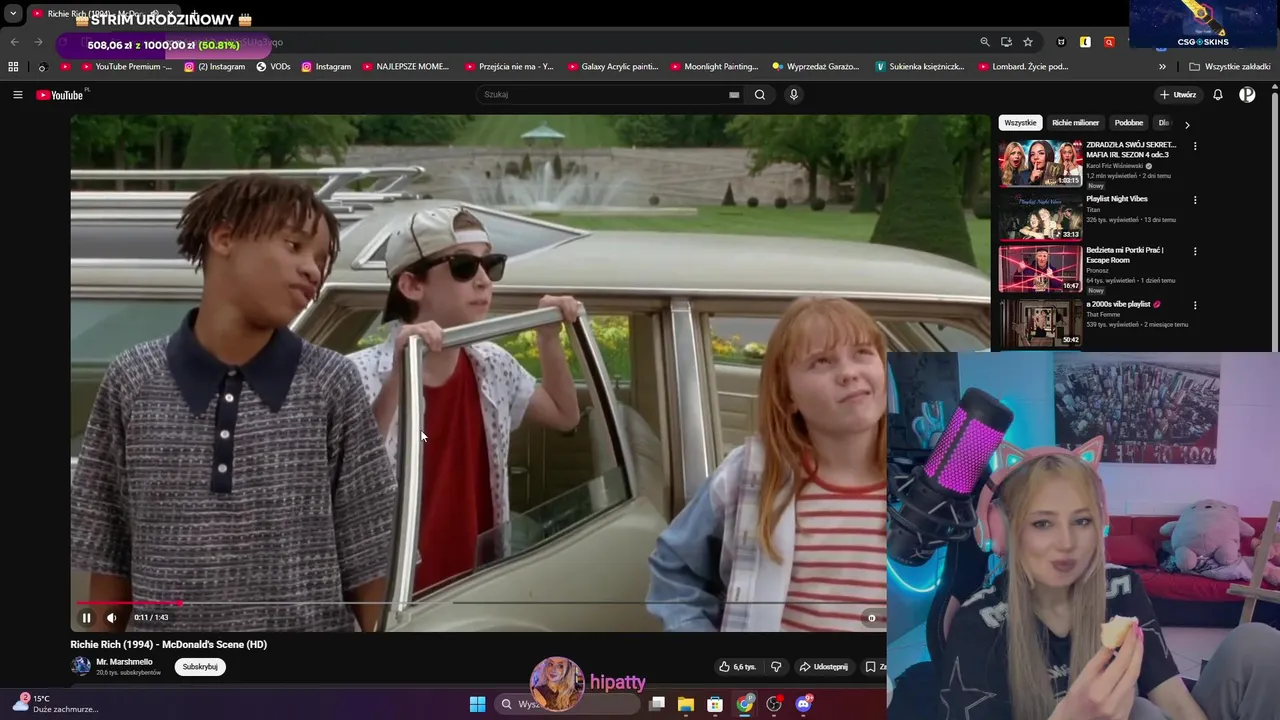This screenshot has height=720, width=1280.
Task: Open the (2) Instagram bookmark
Action: 214,67
